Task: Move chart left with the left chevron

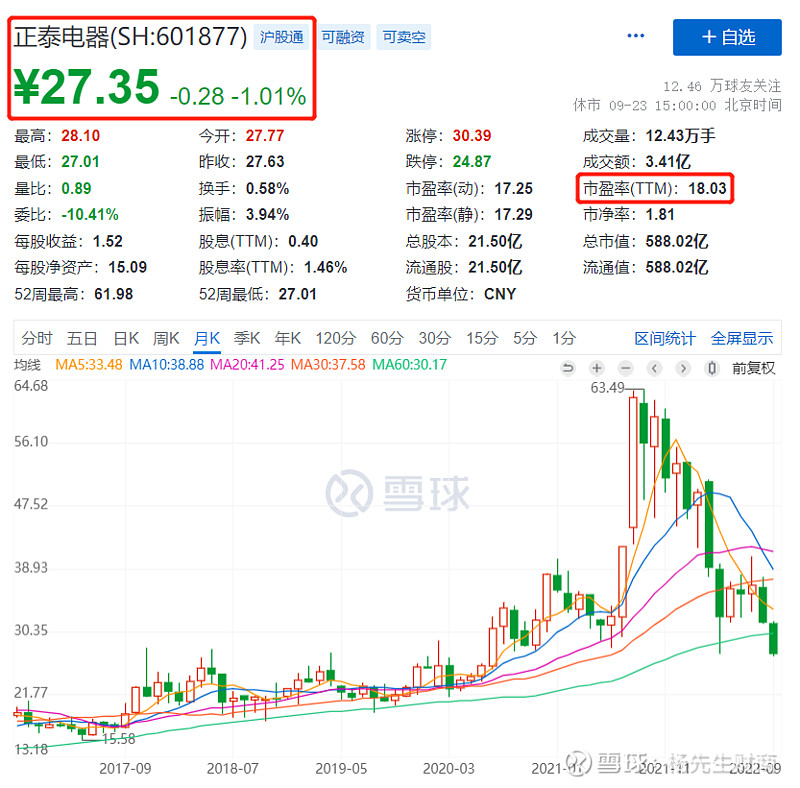Action: pyautogui.click(x=655, y=368)
